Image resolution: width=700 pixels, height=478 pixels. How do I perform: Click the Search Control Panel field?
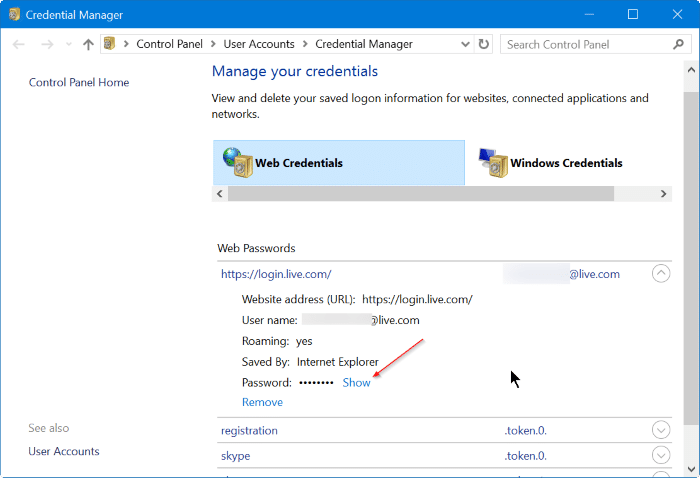596,44
